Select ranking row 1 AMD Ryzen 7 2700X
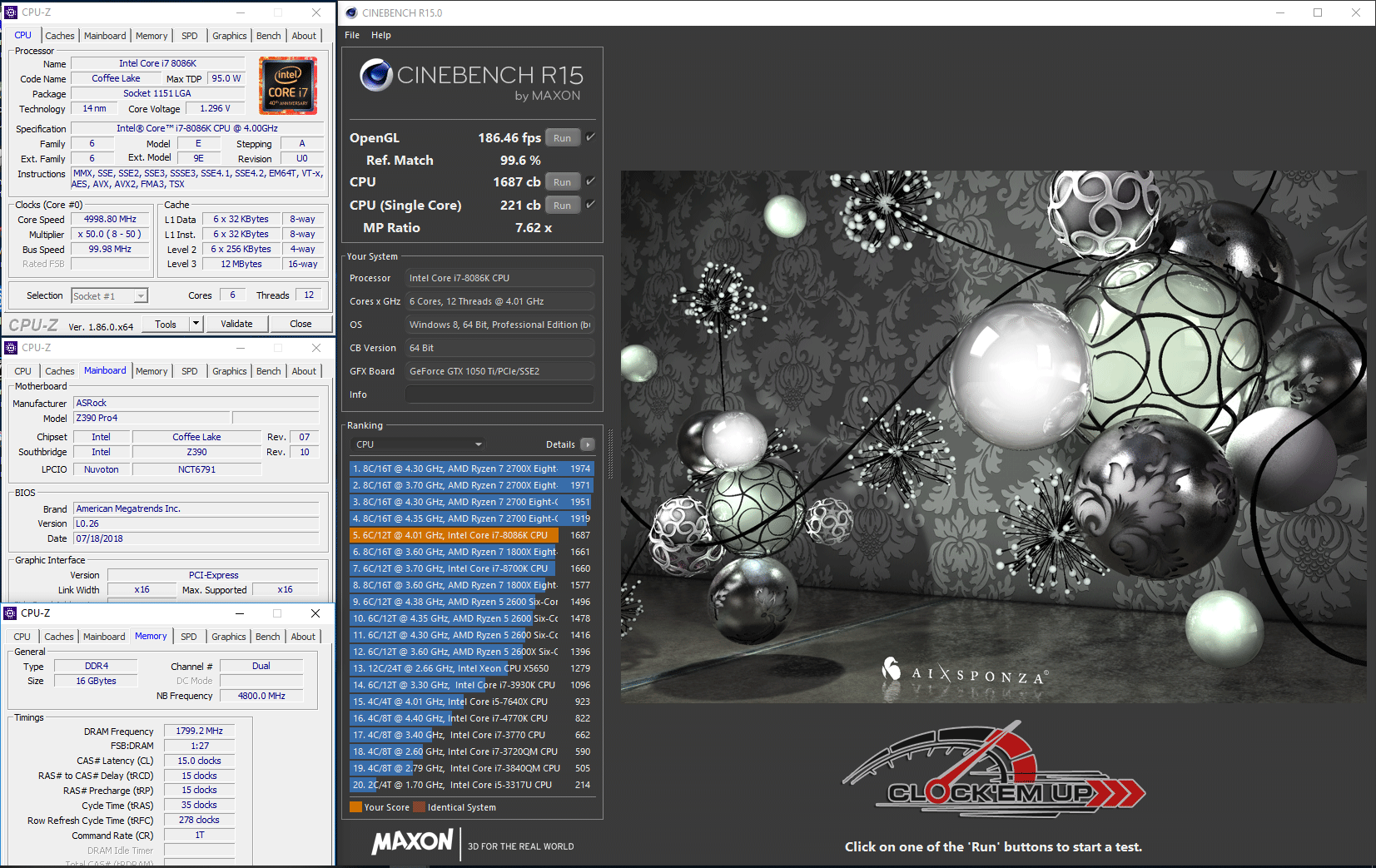This screenshot has height=868, width=1376. 471,469
